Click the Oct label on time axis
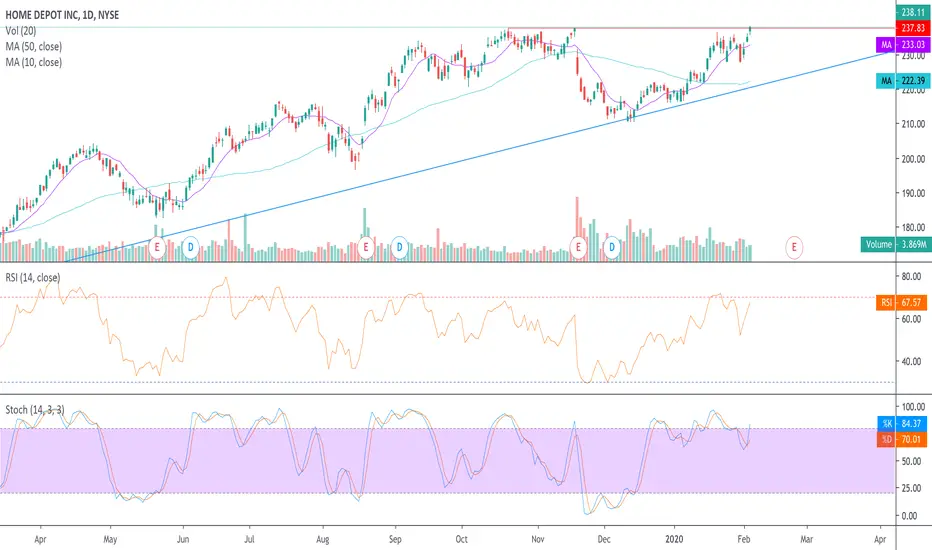Viewport: 932px width, 550px height. pyautogui.click(x=461, y=539)
